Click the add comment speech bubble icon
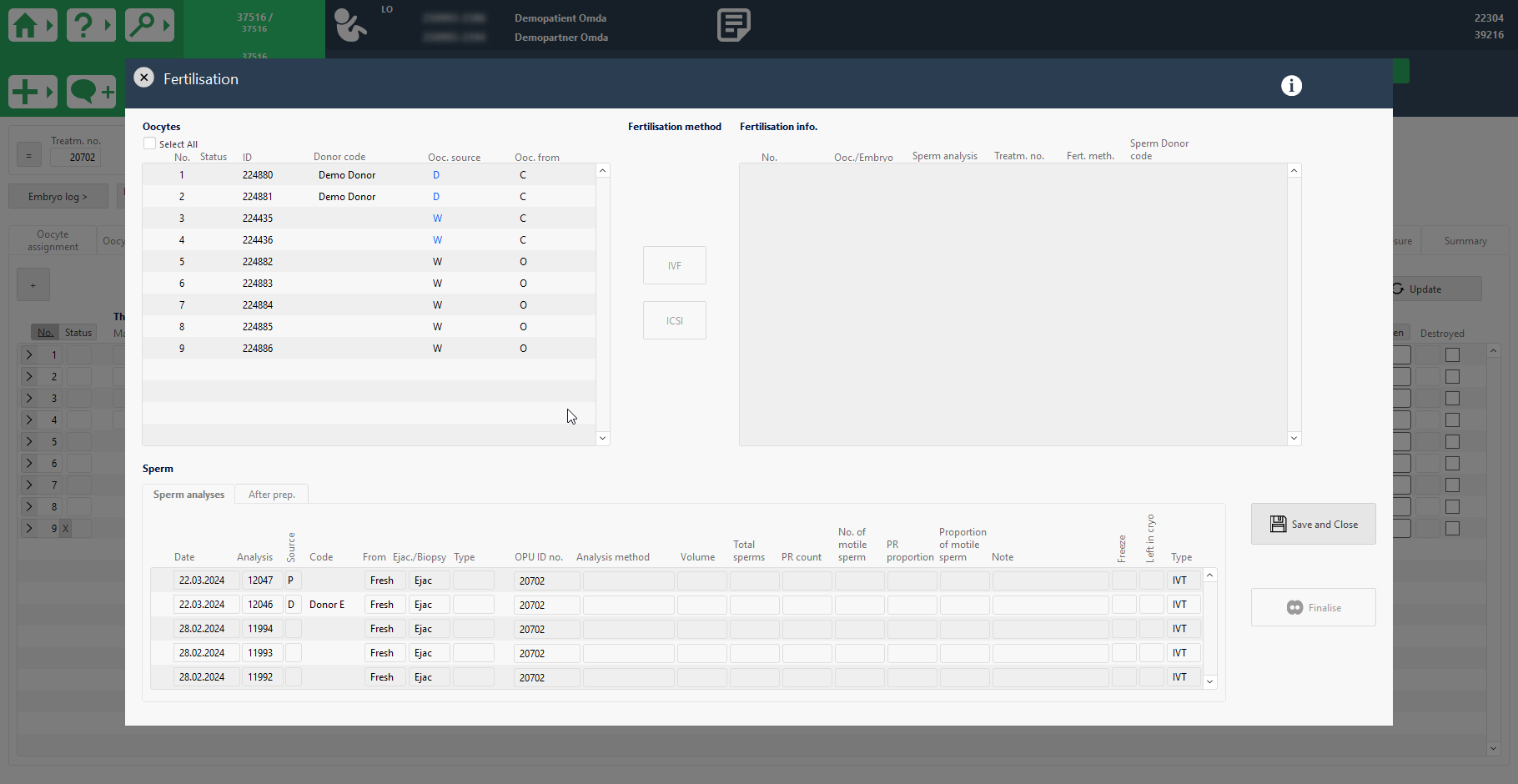This screenshot has height=784, width=1518. [x=91, y=92]
